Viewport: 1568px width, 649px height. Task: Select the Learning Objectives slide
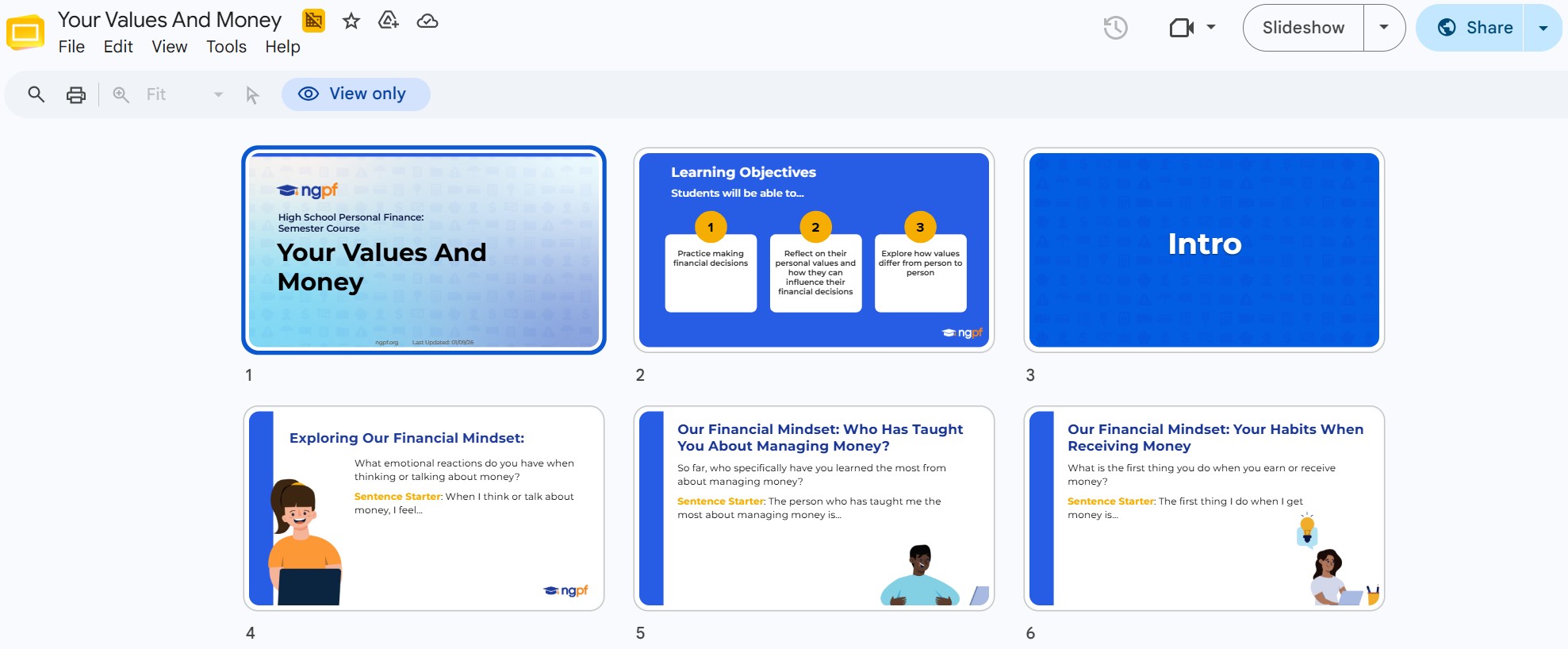click(814, 250)
